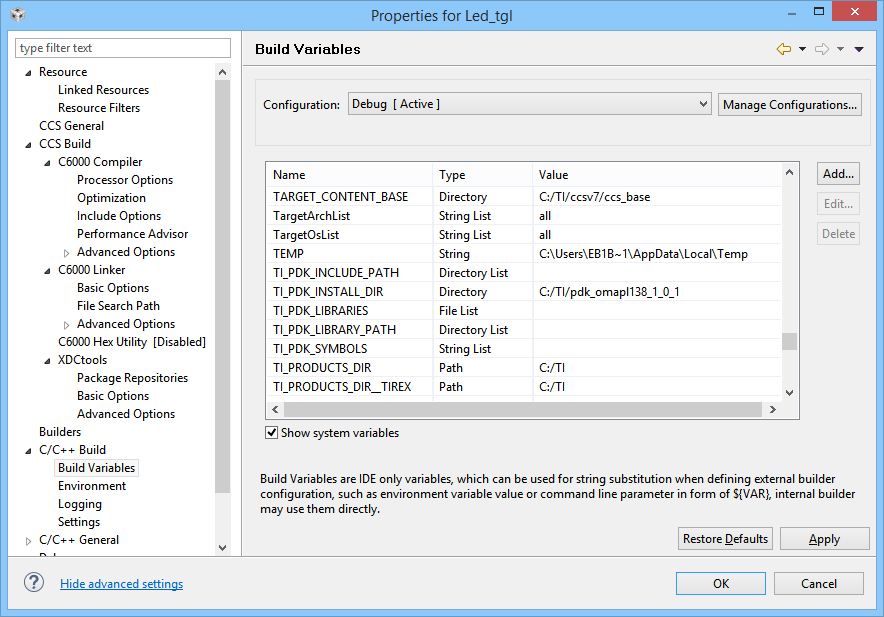Expand the C/C++ General node

coord(29,540)
